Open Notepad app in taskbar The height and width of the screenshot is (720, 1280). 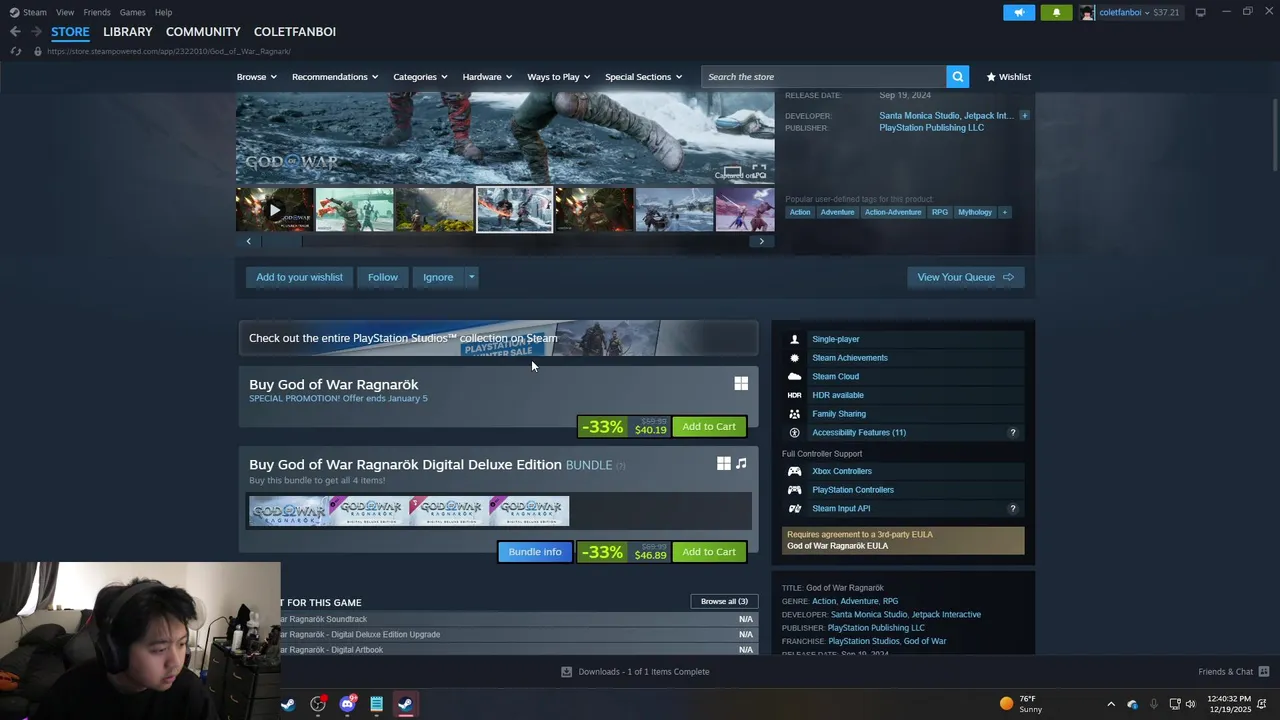376,704
